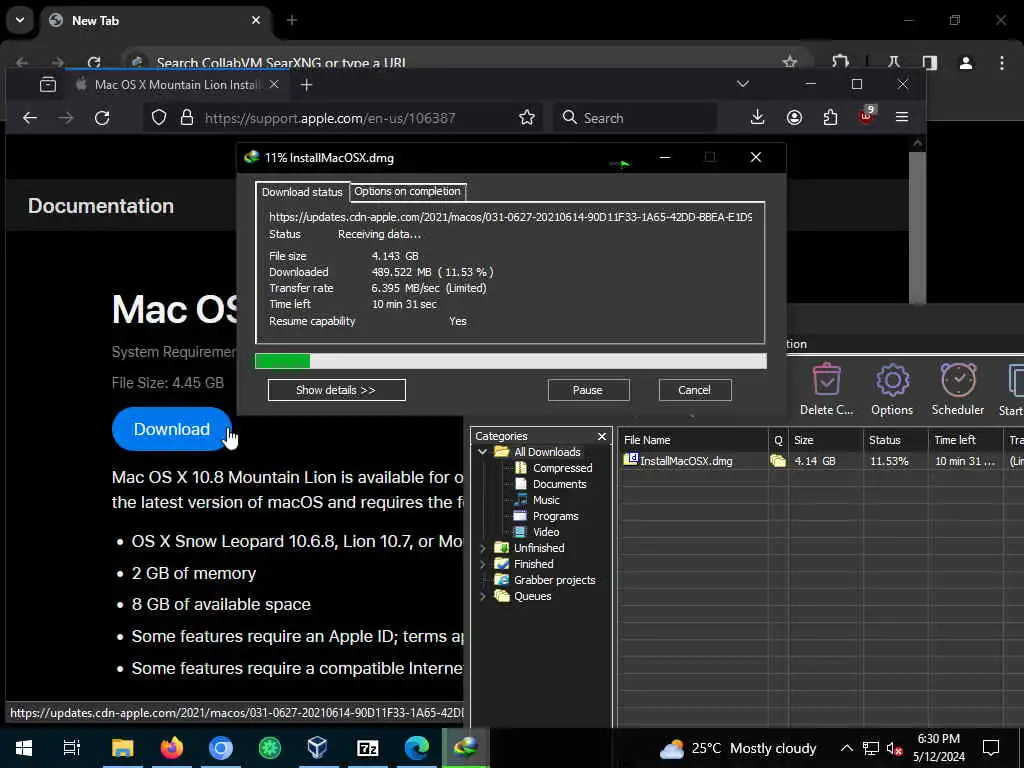
Task: Click the Firefox Search box
Action: tap(635, 118)
